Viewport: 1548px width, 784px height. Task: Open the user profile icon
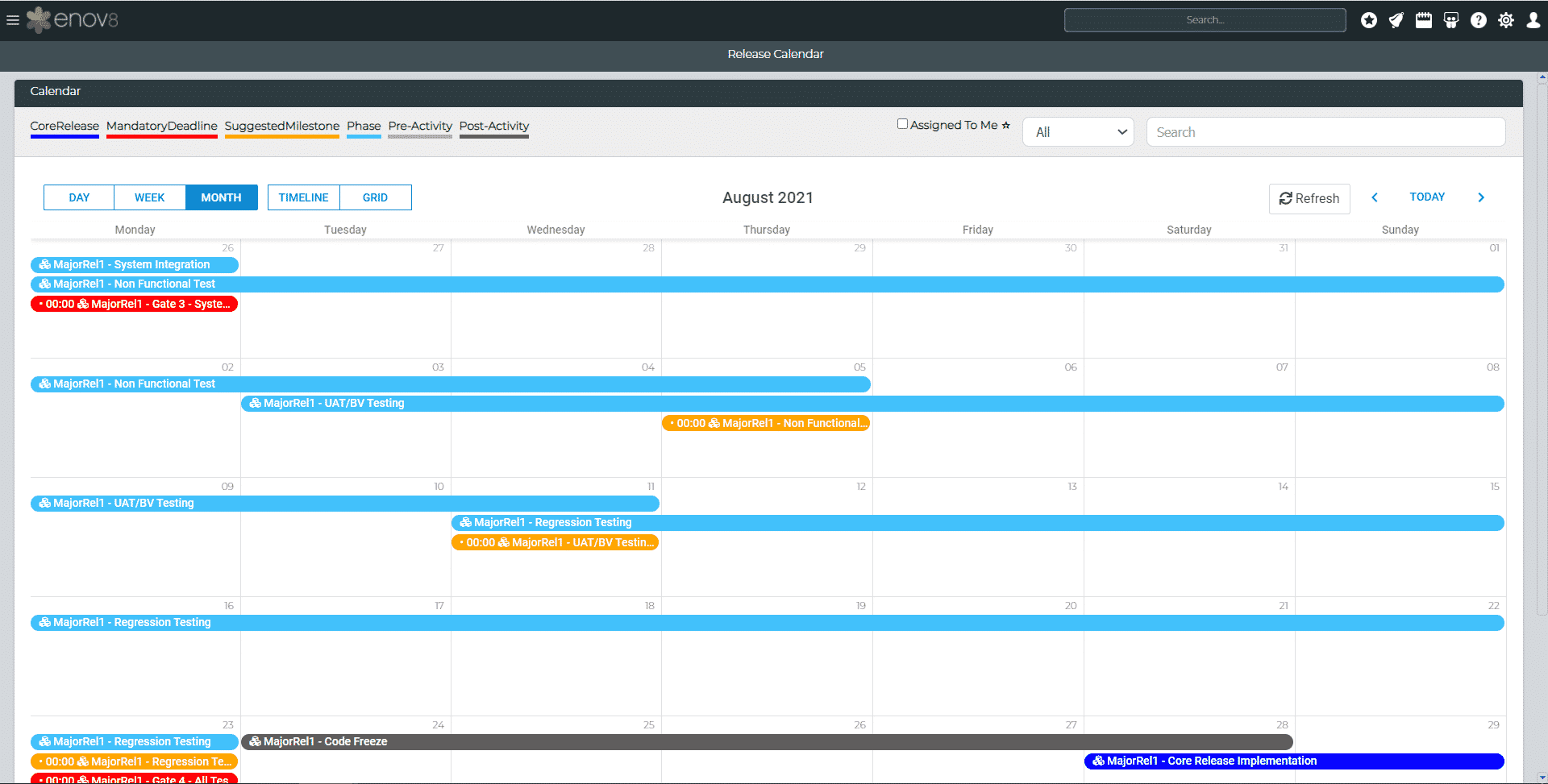click(1533, 20)
